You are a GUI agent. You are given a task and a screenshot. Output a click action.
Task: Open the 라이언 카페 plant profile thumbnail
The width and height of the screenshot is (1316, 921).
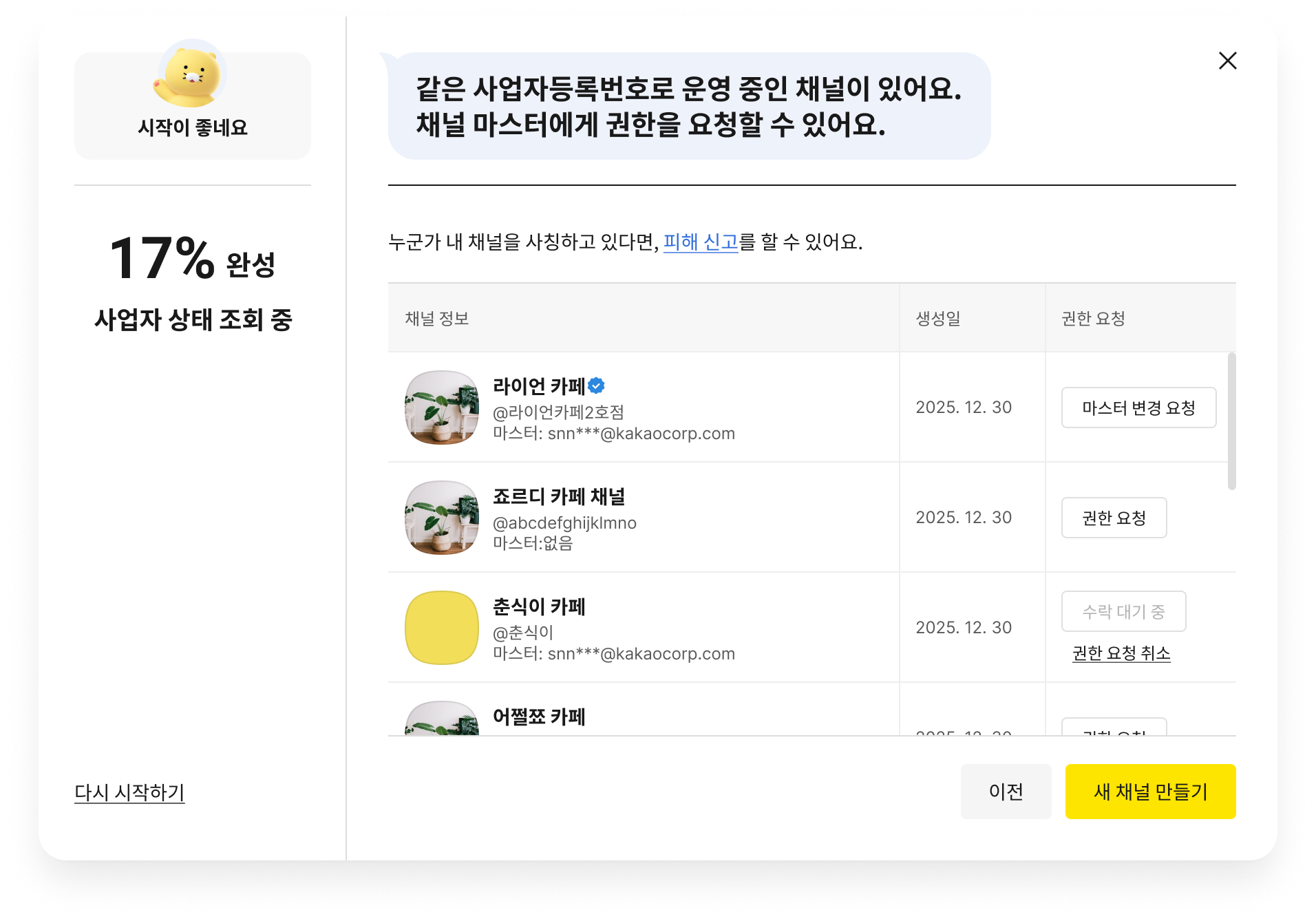442,407
